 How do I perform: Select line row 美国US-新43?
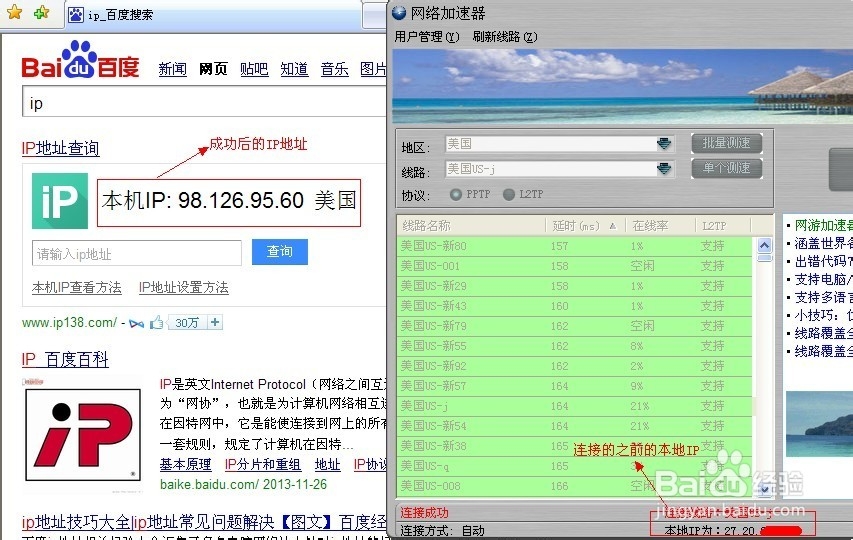[575, 306]
